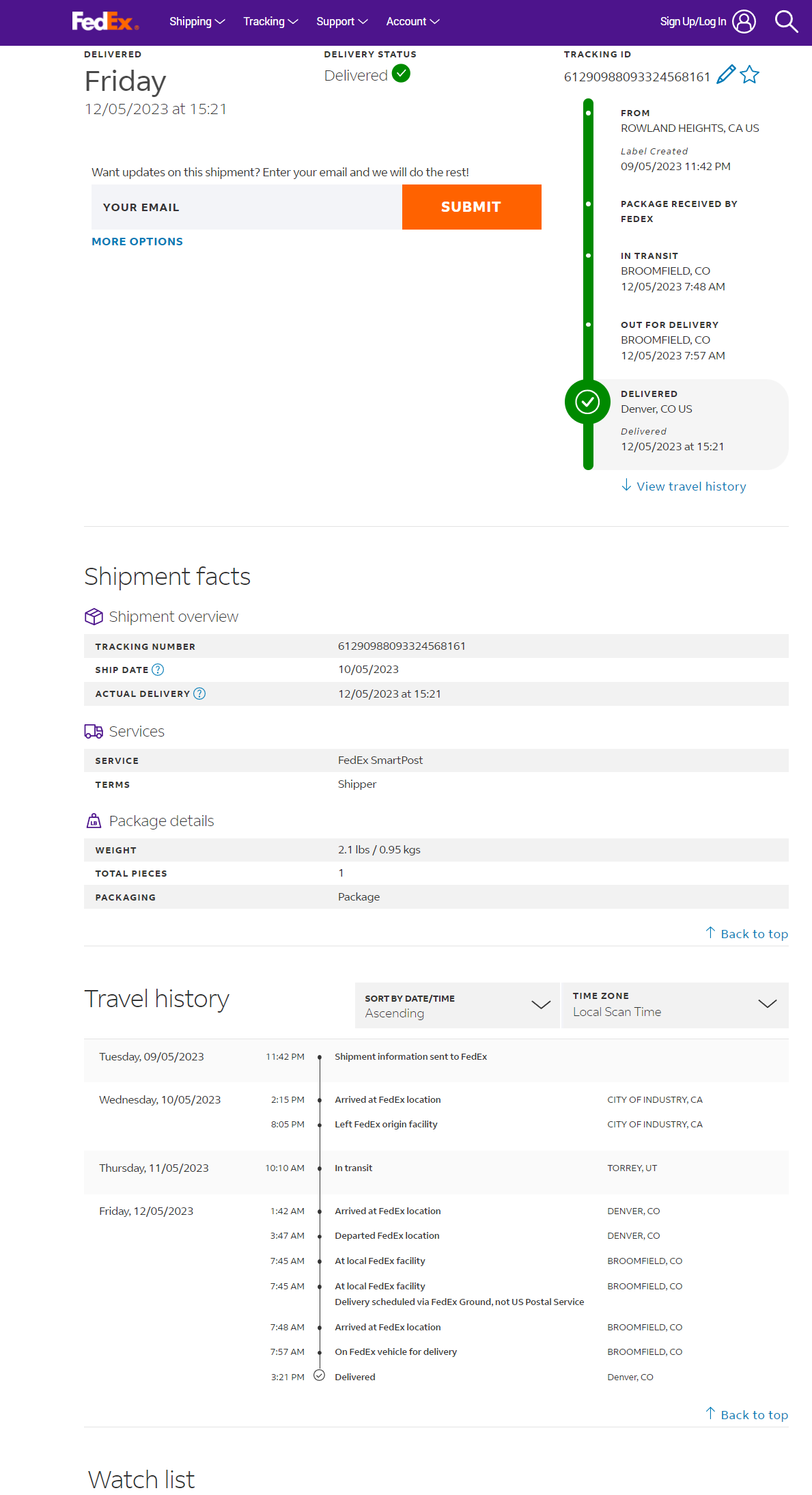
Task: Star this shipment to watch list
Action: click(x=750, y=74)
